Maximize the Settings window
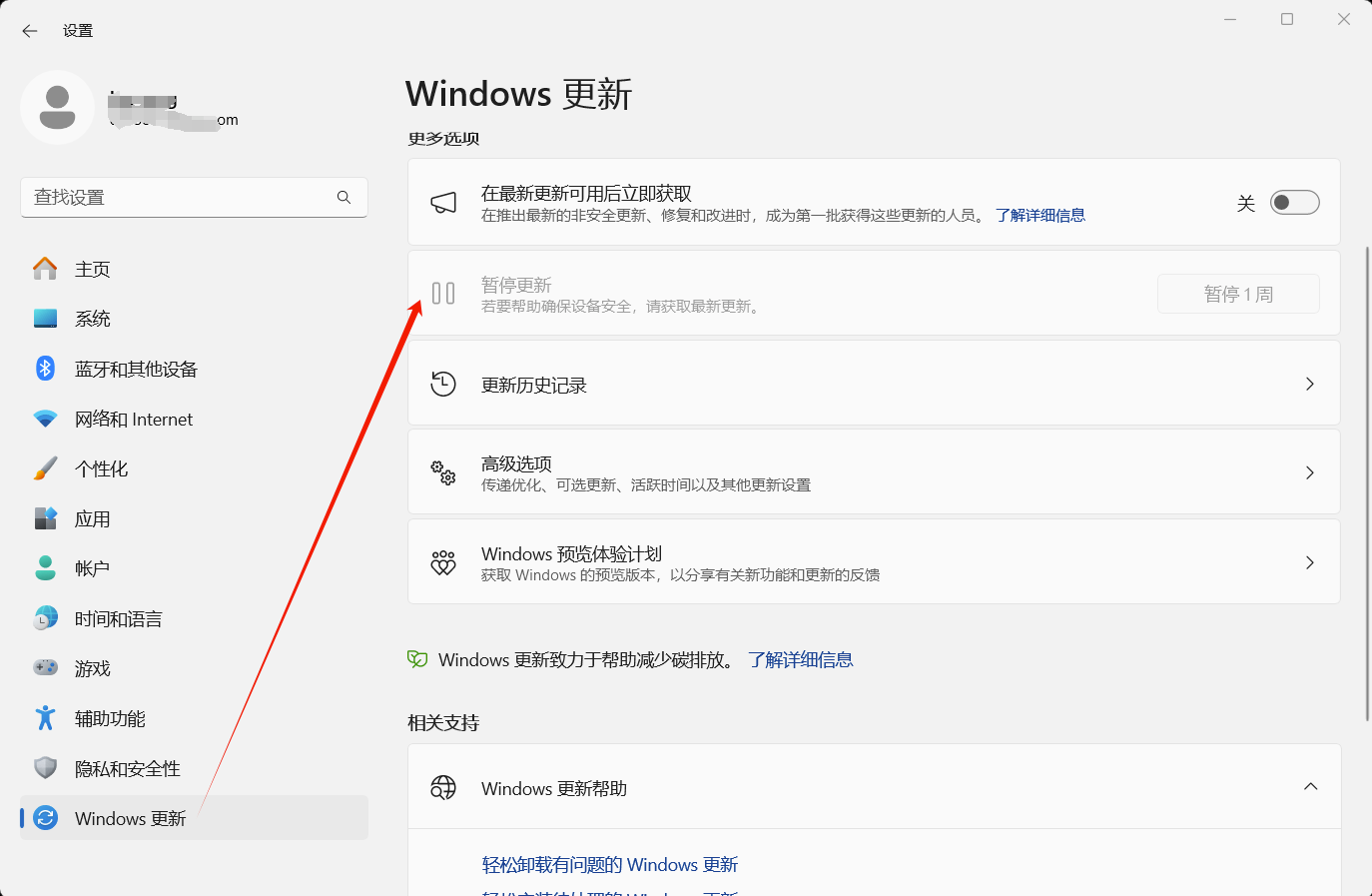The height and width of the screenshot is (896, 1372). [1287, 19]
